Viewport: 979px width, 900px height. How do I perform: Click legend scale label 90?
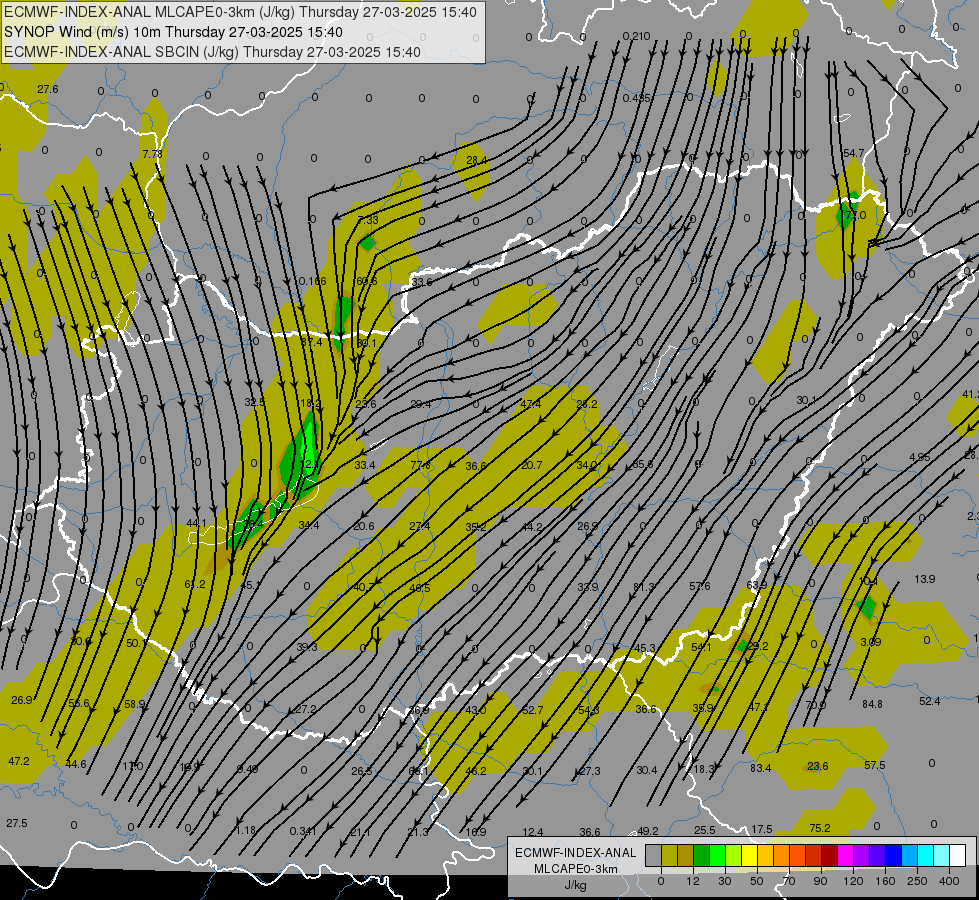pyautogui.click(x=820, y=881)
